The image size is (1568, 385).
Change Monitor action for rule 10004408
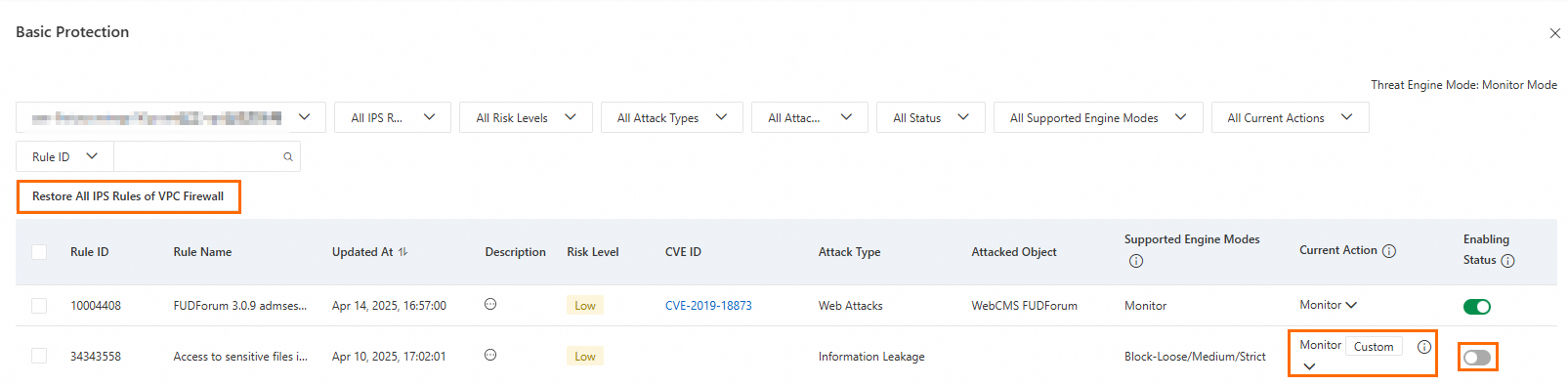(1328, 305)
